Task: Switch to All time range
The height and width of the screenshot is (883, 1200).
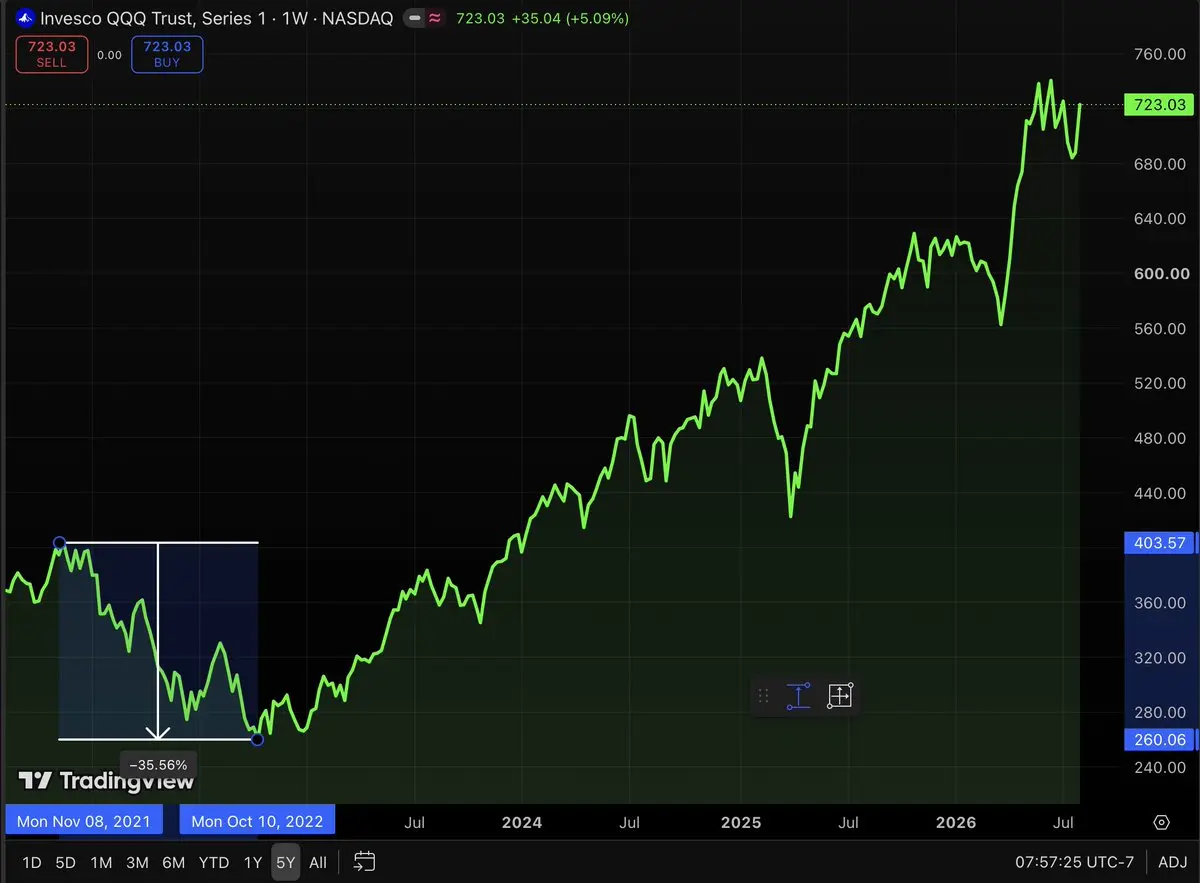Action: point(317,862)
